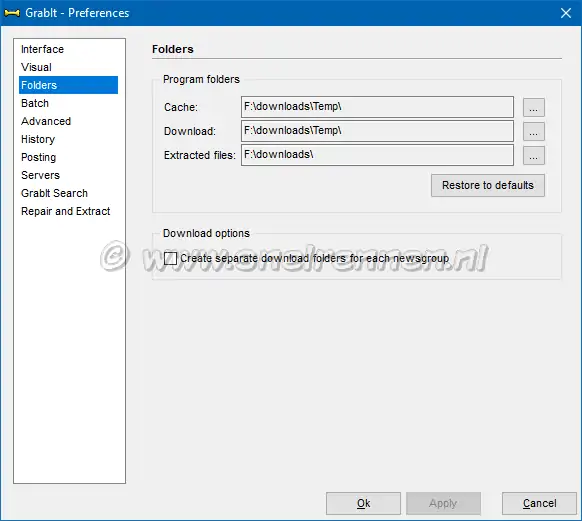The image size is (582, 521).
Task: Click the Extracted files path field
Action: (377, 155)
